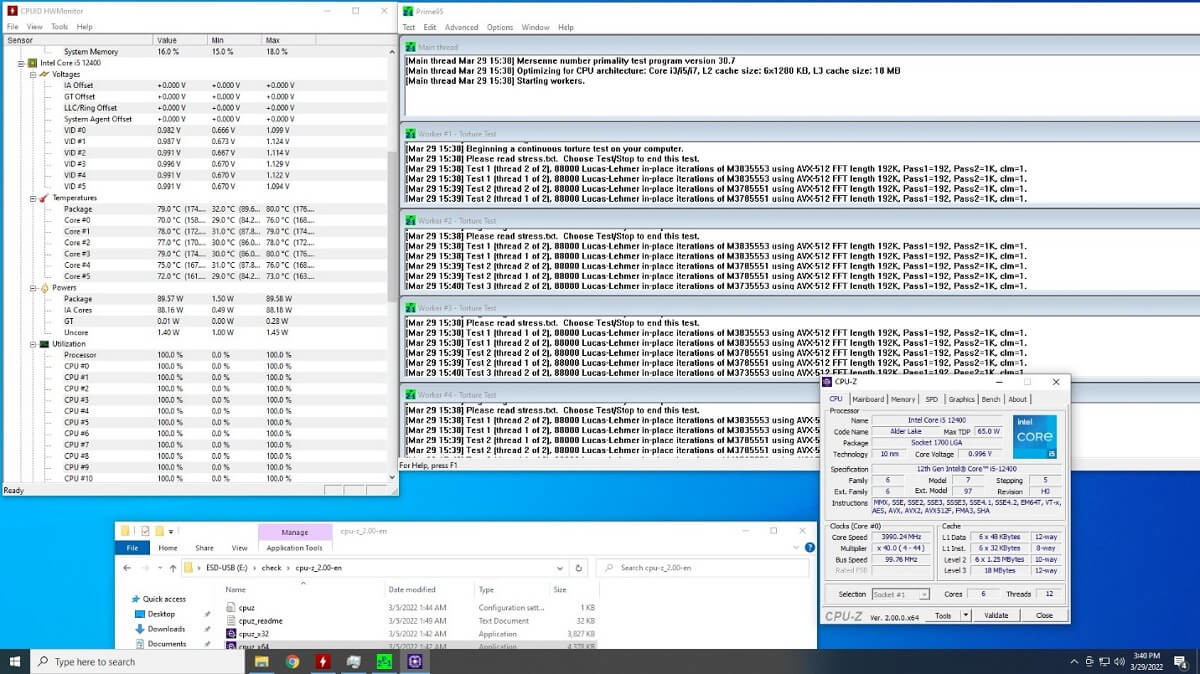
Task: Click the up-arrow navigation icon in Explorer
Action: click(x=168, y=568)
